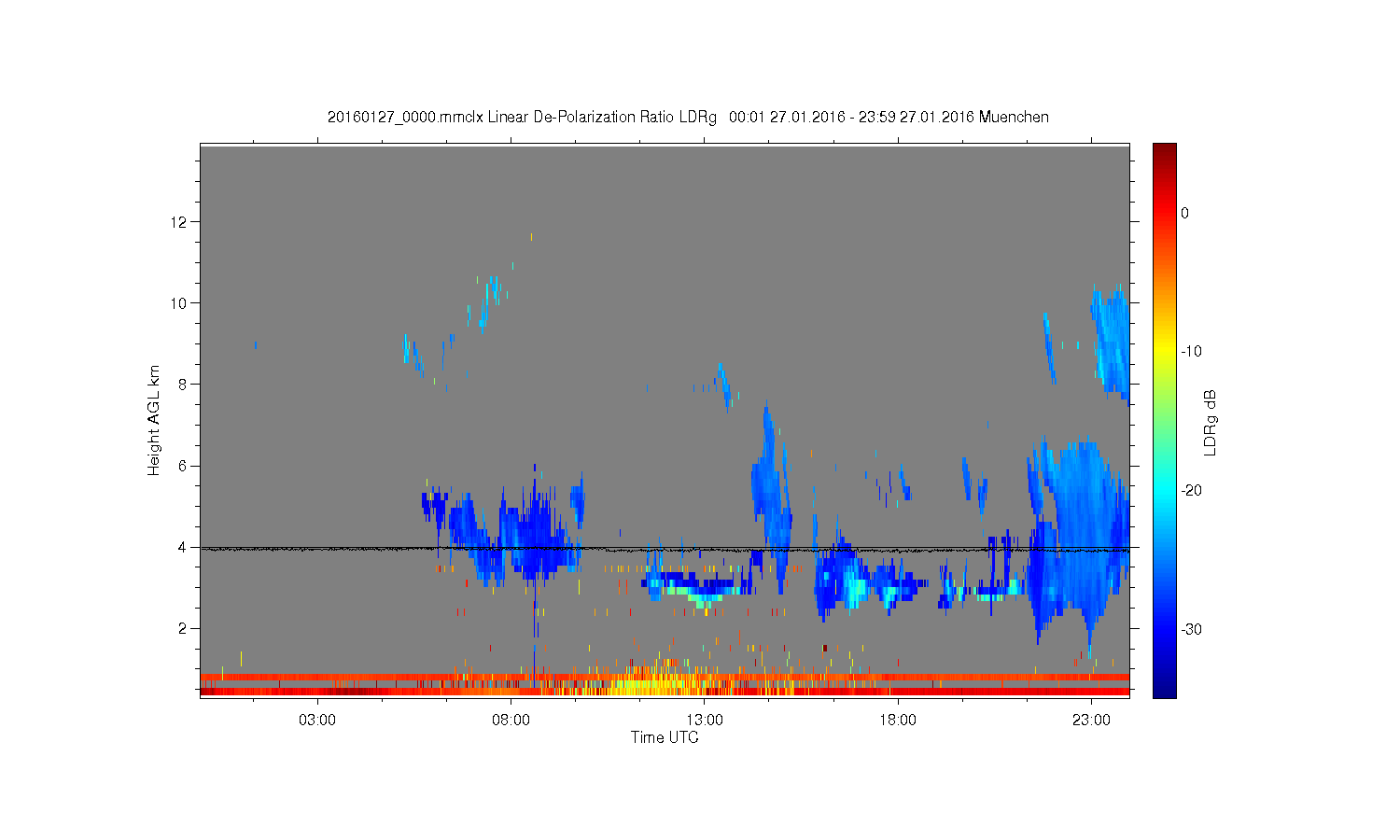Click the colorbar value -20
The width and height of the screenshot is (1400, 840).
click(1191, 491)
